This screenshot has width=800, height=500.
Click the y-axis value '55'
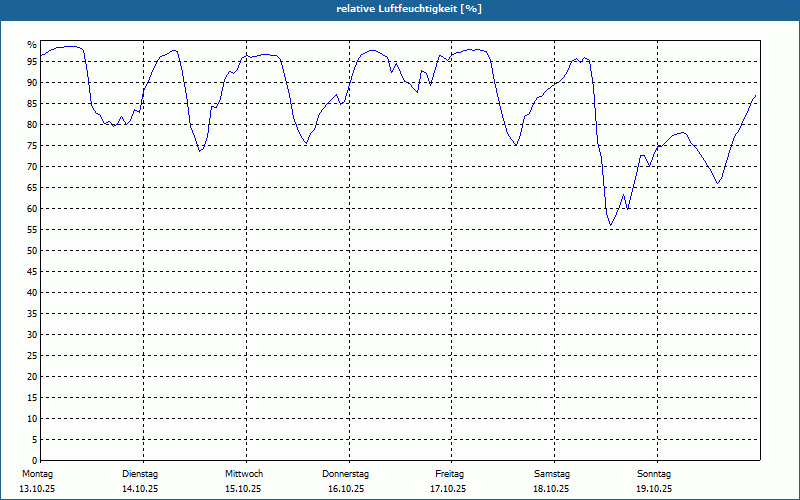[x=32, y=230]
